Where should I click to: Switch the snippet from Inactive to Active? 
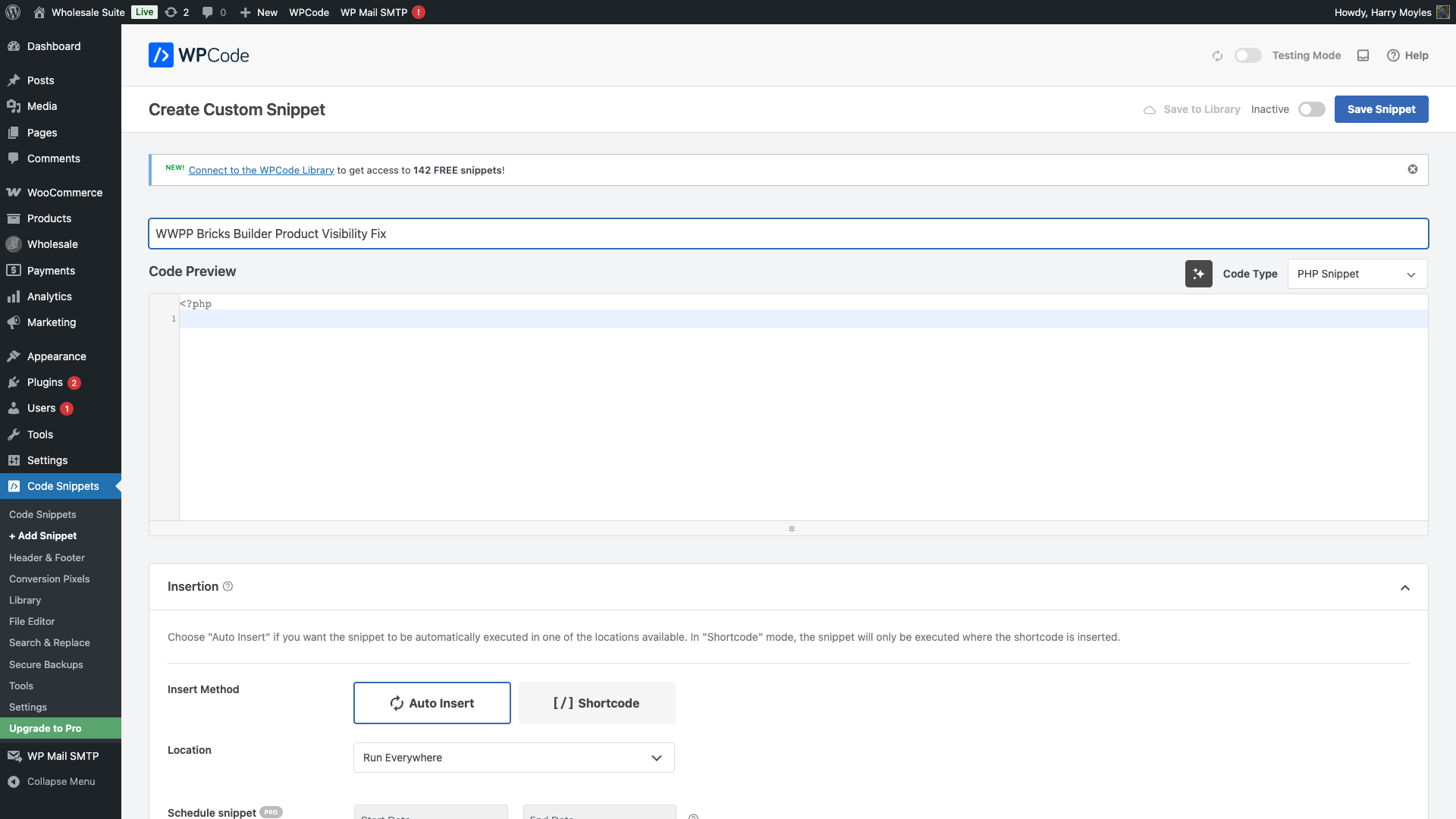[x=1310, y=109]
